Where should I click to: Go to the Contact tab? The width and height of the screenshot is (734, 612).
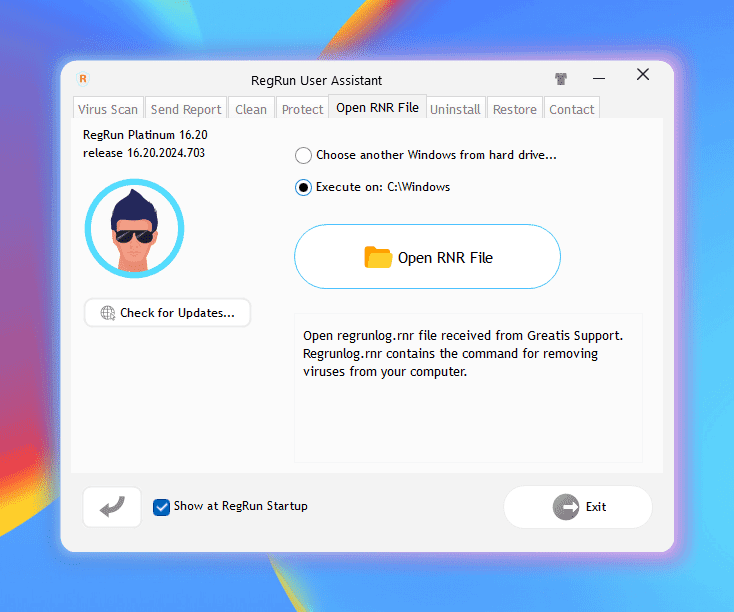[x=571, y=109]
